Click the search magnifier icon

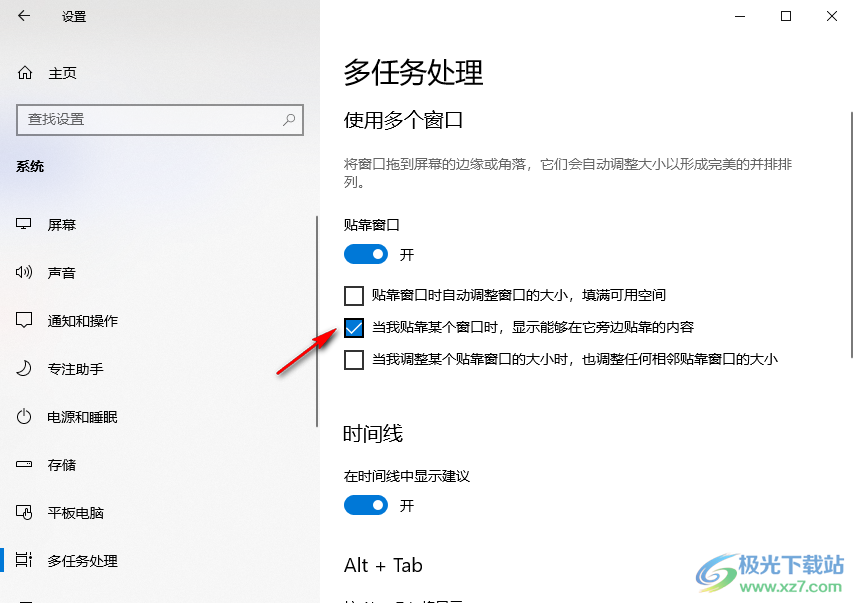point(289,119)
